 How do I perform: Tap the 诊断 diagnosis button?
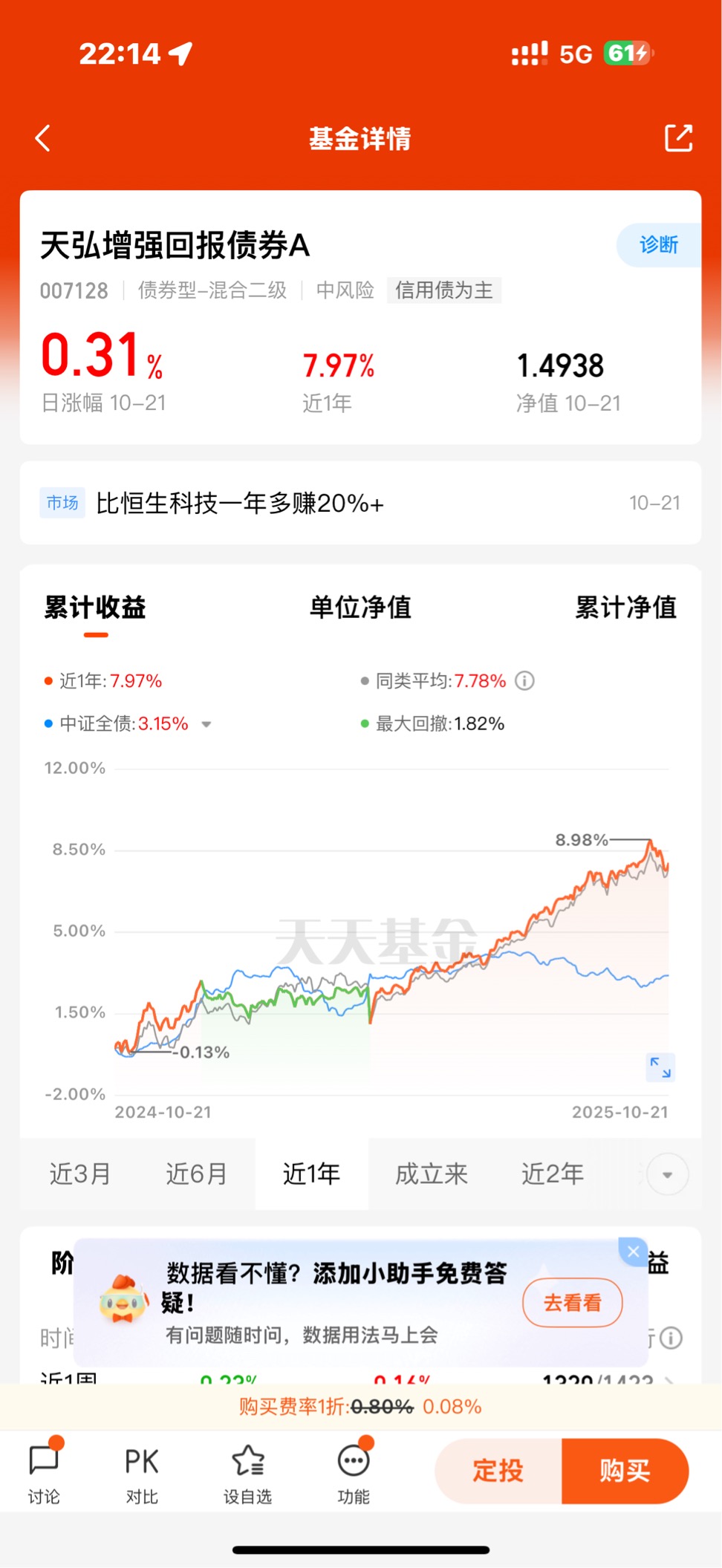pos(659,244)
